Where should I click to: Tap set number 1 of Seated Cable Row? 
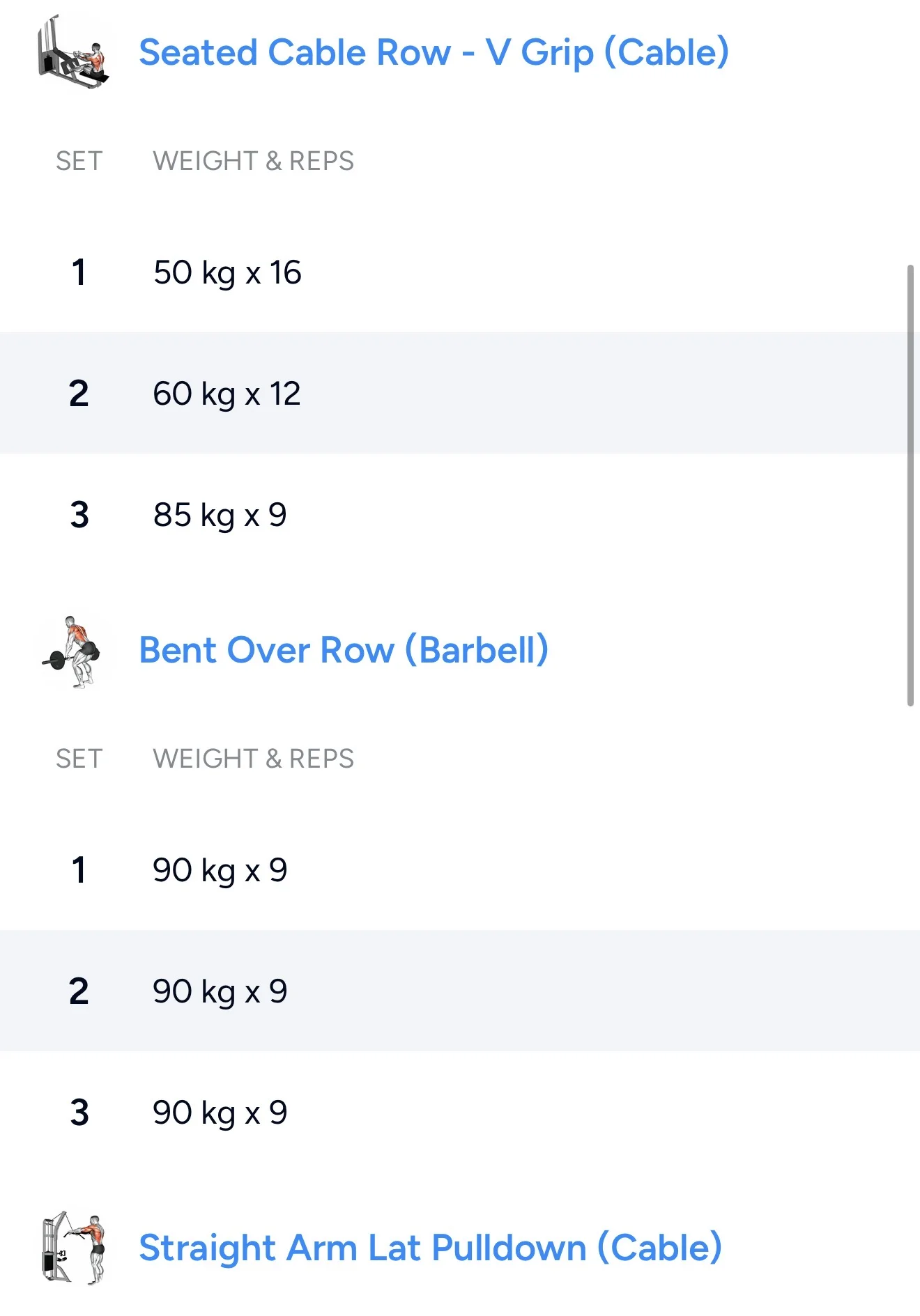[x=79, y=272]
